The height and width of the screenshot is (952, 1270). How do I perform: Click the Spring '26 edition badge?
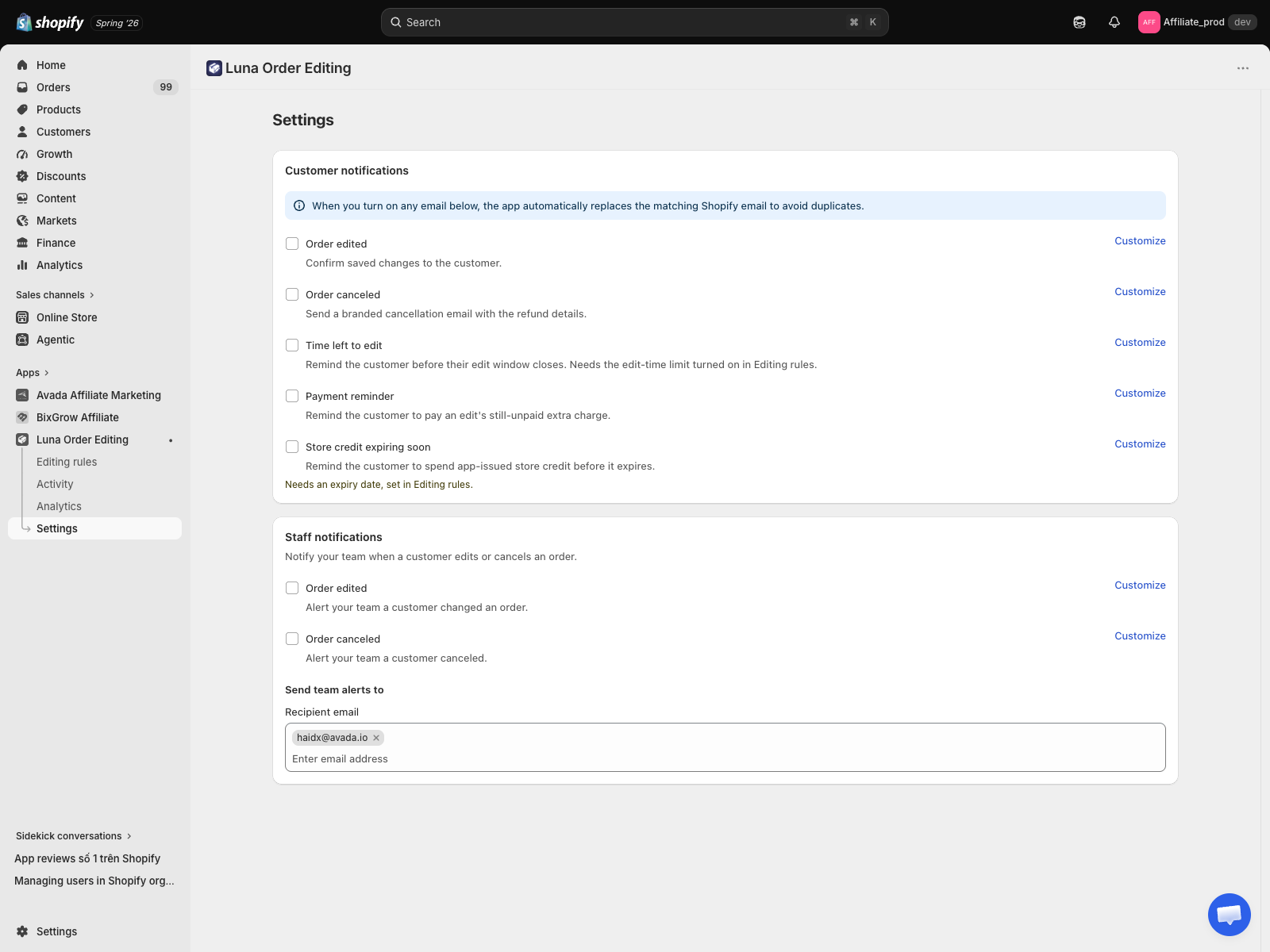117,23
